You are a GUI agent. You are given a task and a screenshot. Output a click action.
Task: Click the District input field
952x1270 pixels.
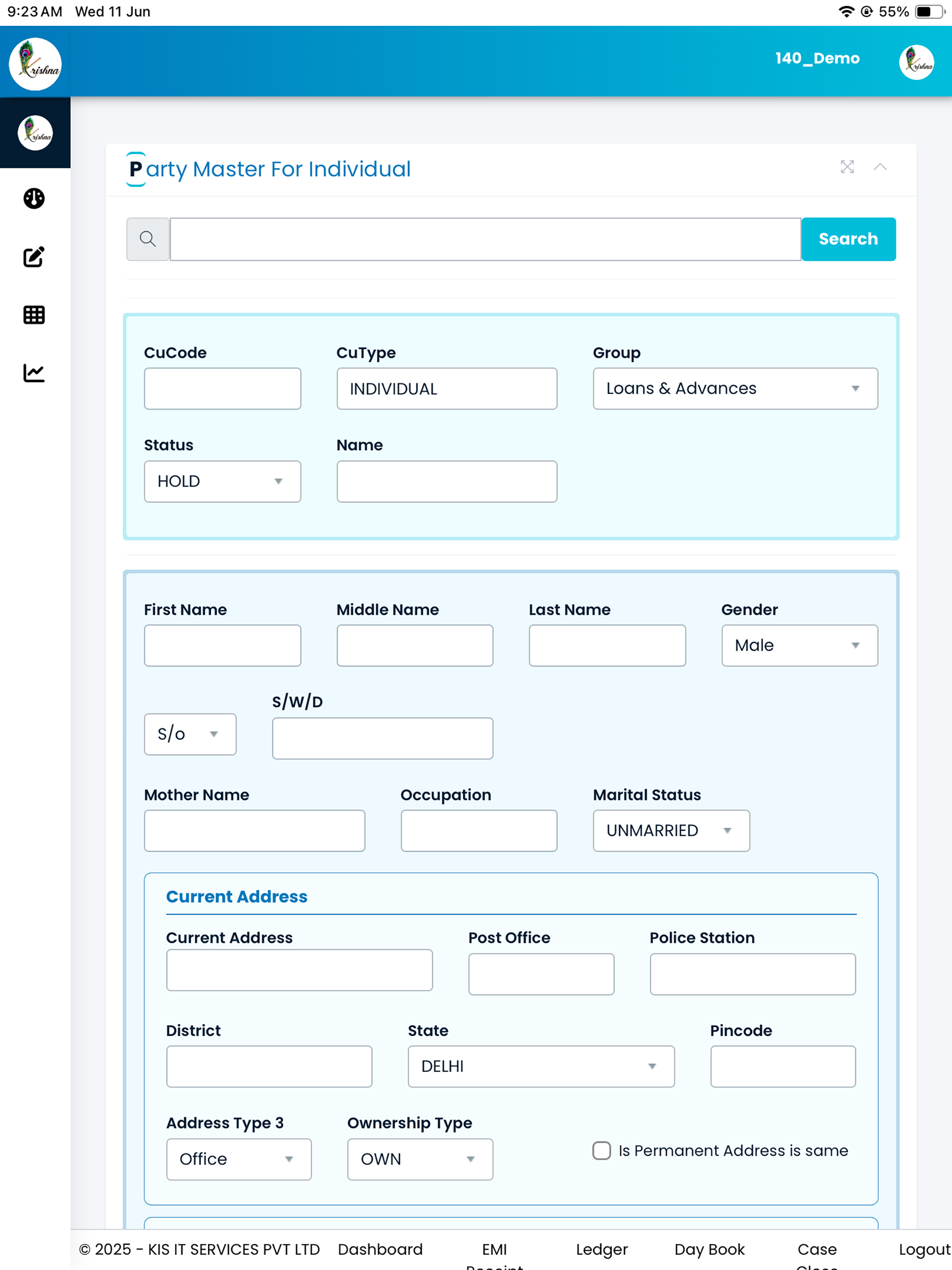[269, 1066]
